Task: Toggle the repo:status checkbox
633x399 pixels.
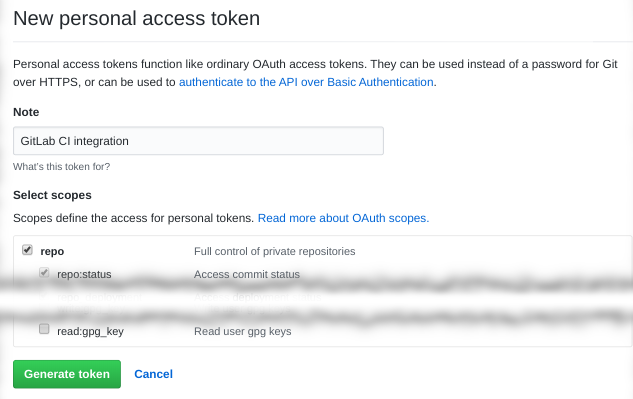Action: point(44,273)
